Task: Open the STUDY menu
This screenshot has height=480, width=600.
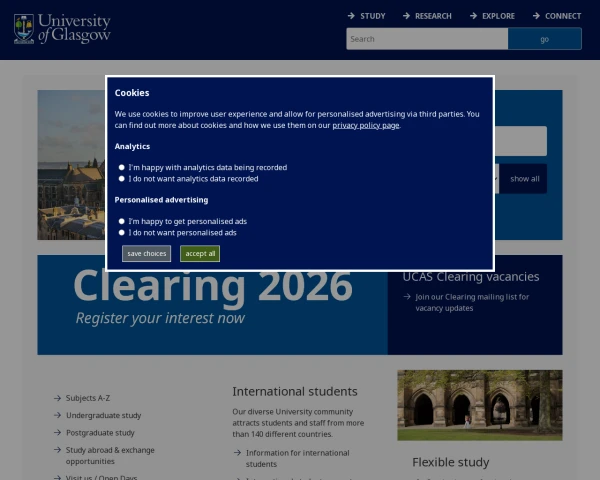Action: 372,16
